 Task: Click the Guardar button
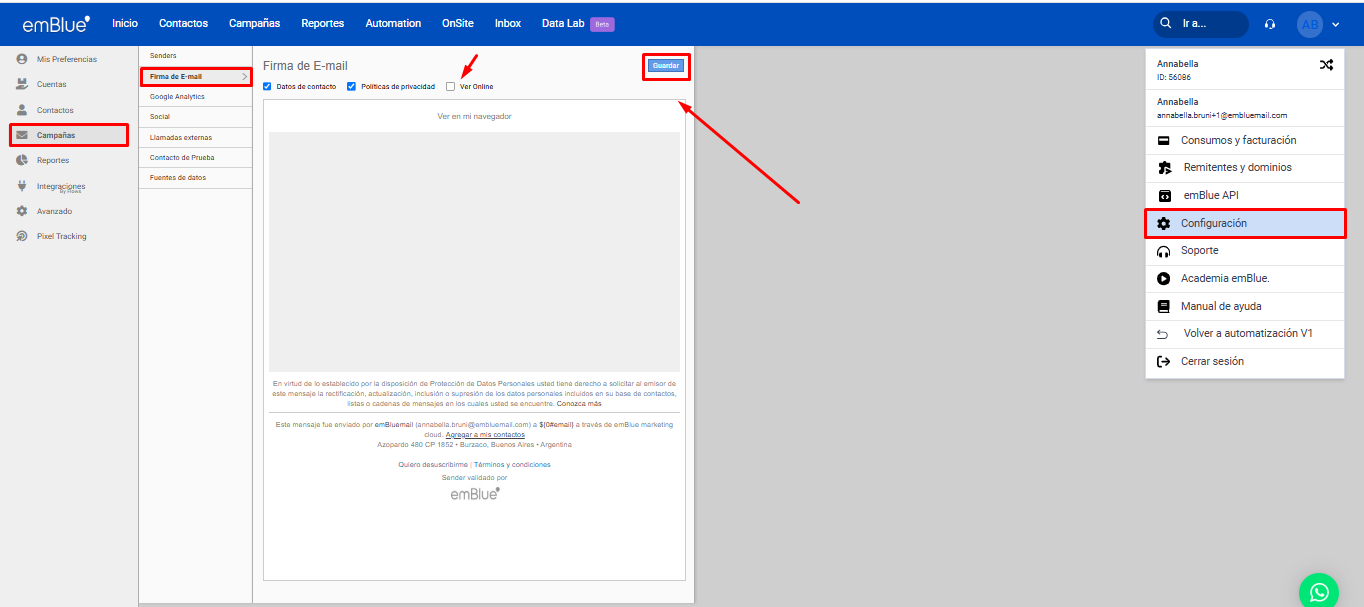coord(666,66)
